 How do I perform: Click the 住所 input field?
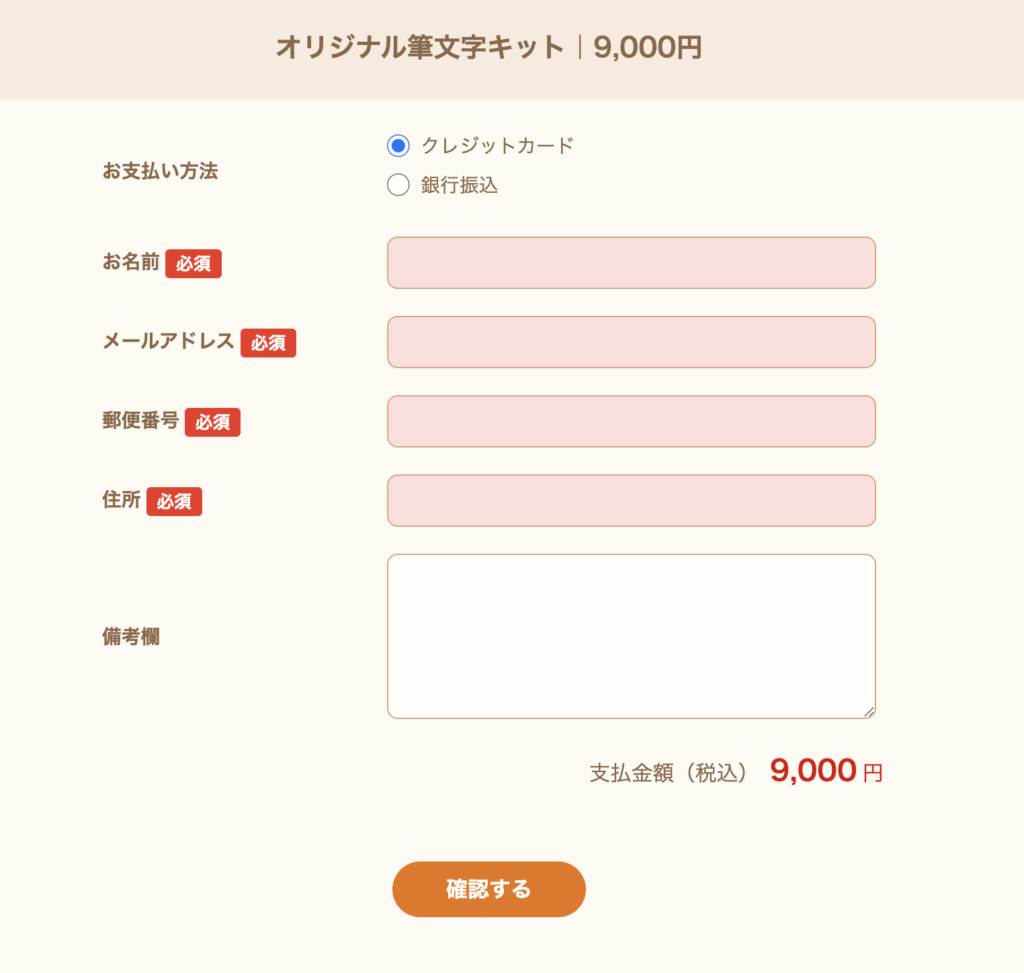(x=631, y=500)
